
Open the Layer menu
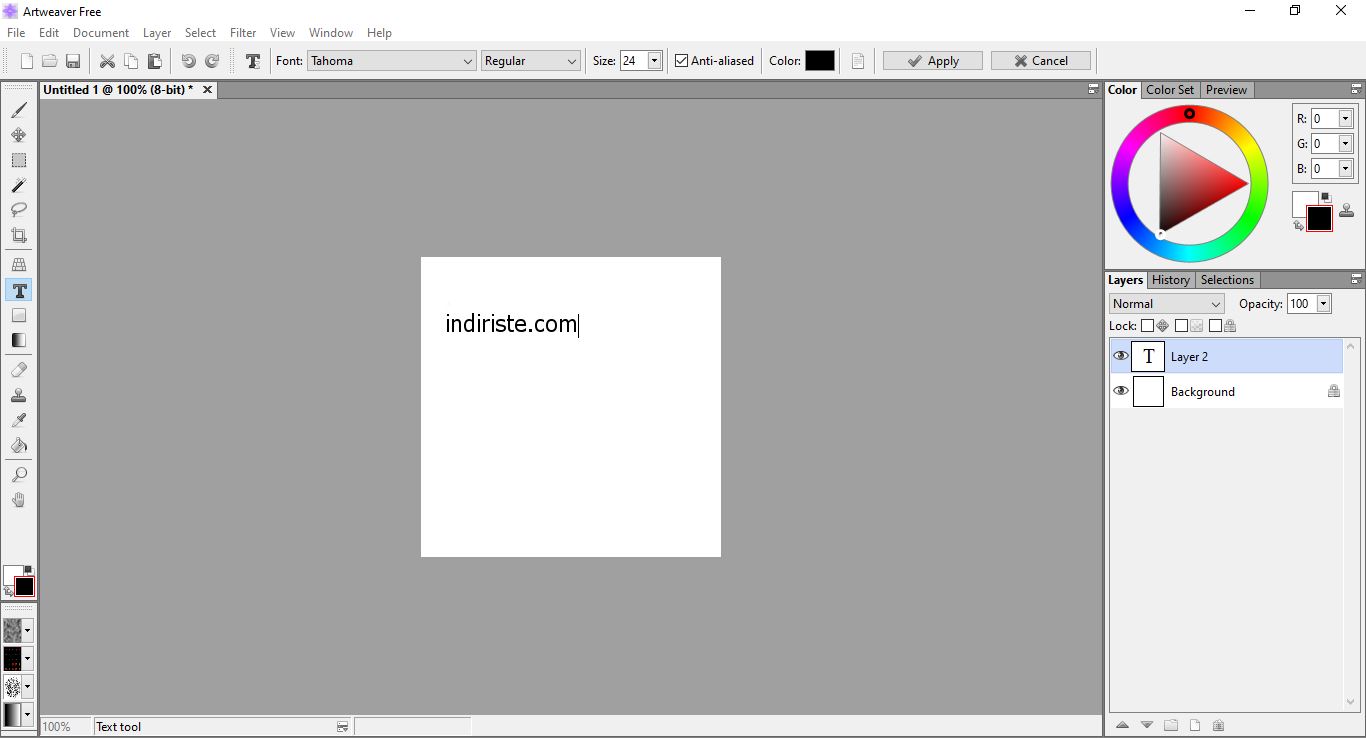(x=157, y=33)
